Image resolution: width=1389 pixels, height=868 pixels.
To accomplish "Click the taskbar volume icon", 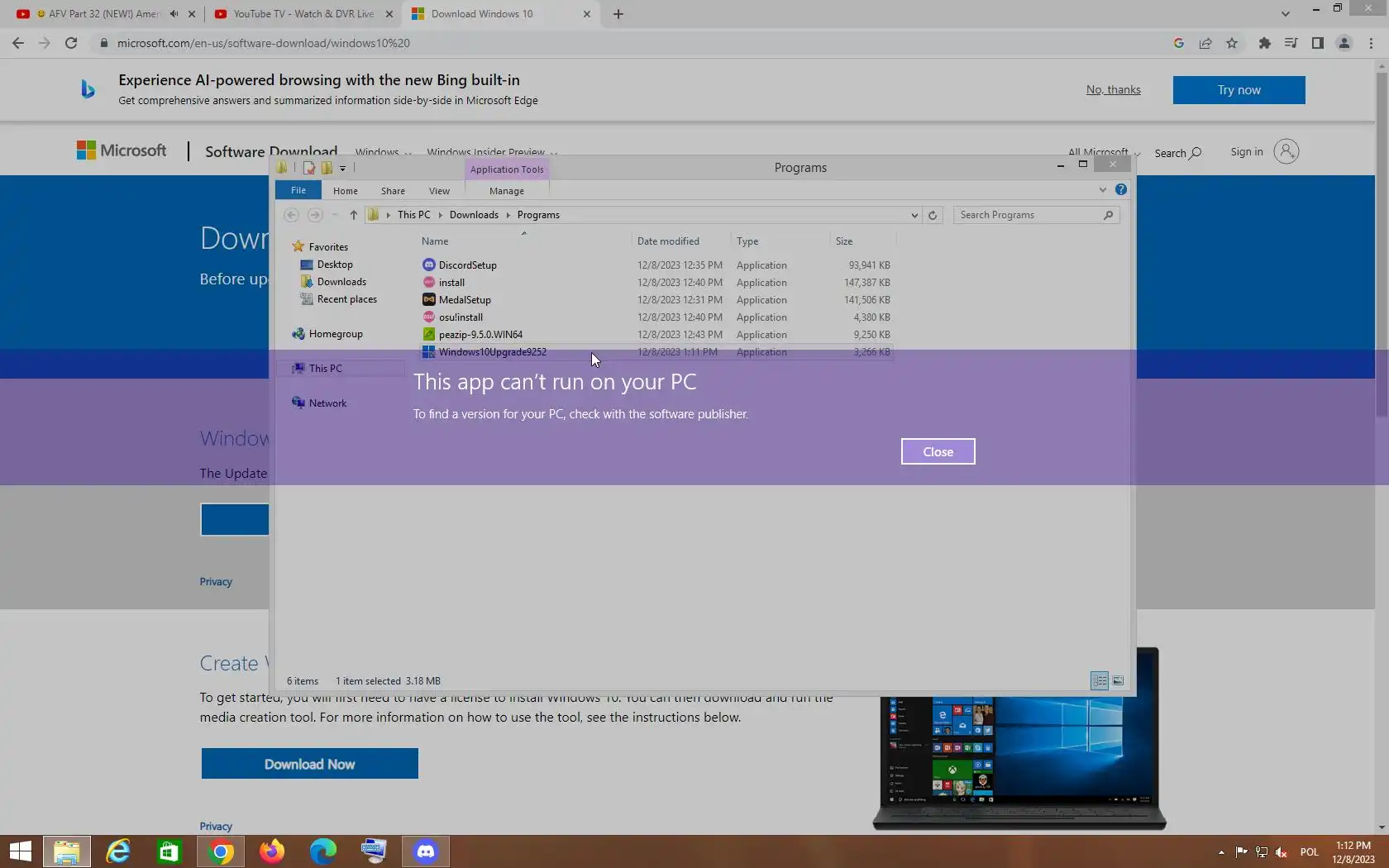I will (1282, 852).
